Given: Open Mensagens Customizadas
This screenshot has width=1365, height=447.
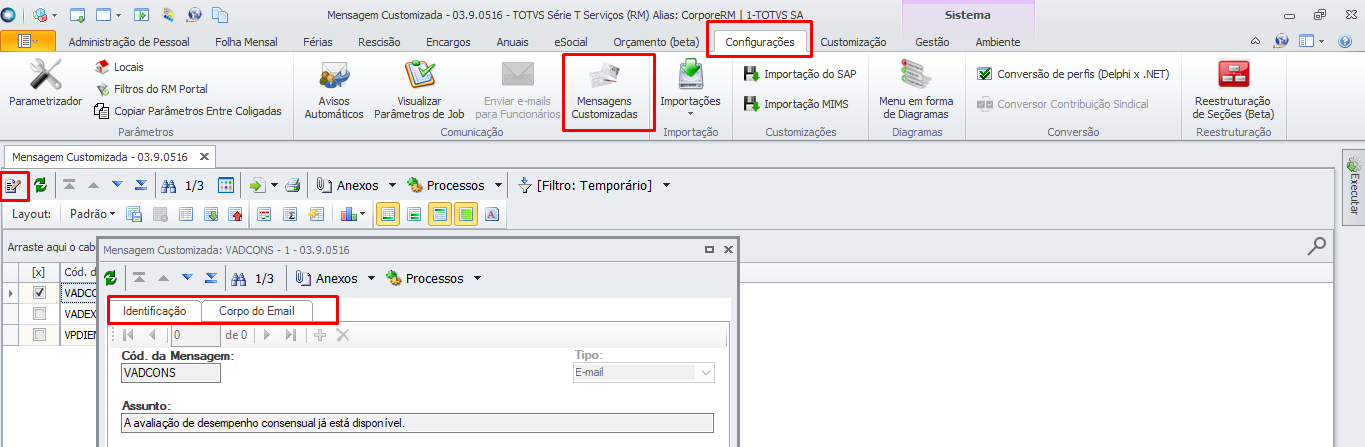Looking at the screenshot, I should 604,92.
